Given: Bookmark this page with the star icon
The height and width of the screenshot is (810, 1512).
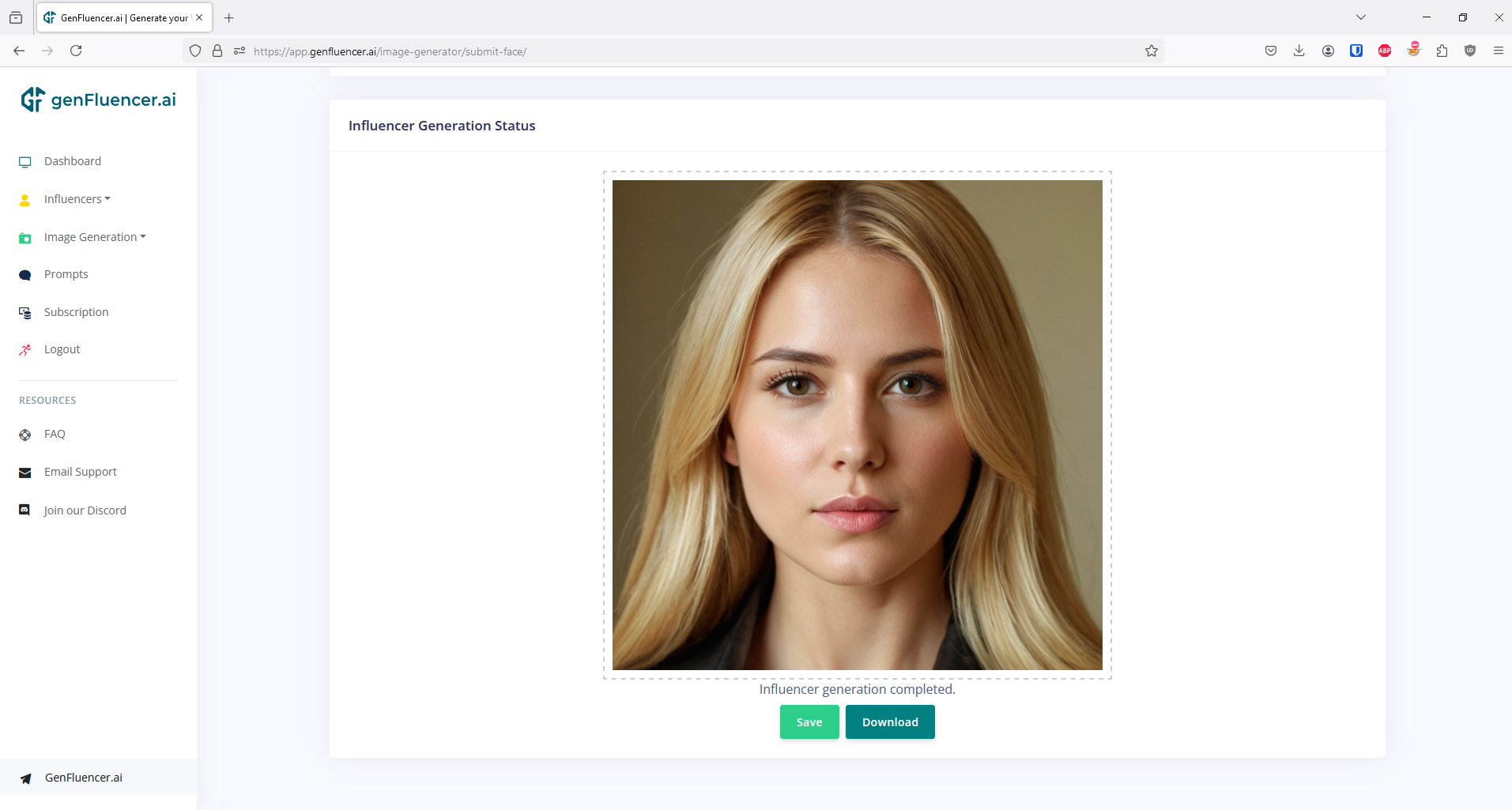Looking at the screenshot, I should [1152, 51].
